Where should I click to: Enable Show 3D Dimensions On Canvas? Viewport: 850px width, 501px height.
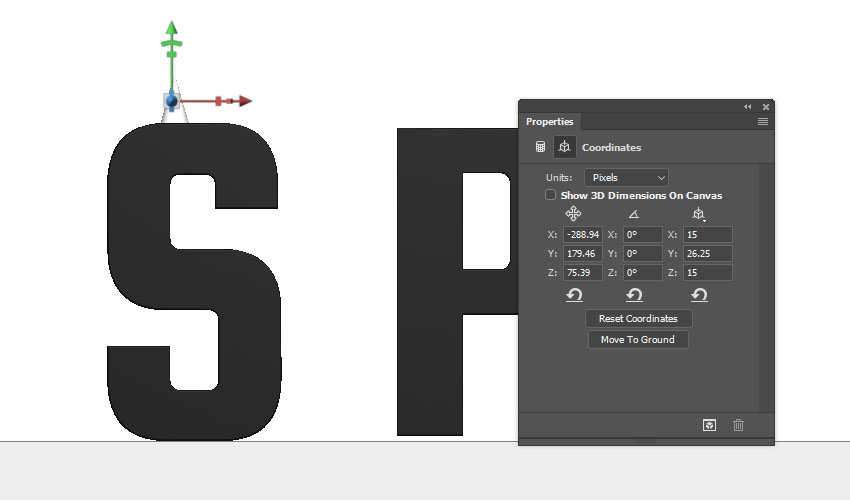click(550, 195)
